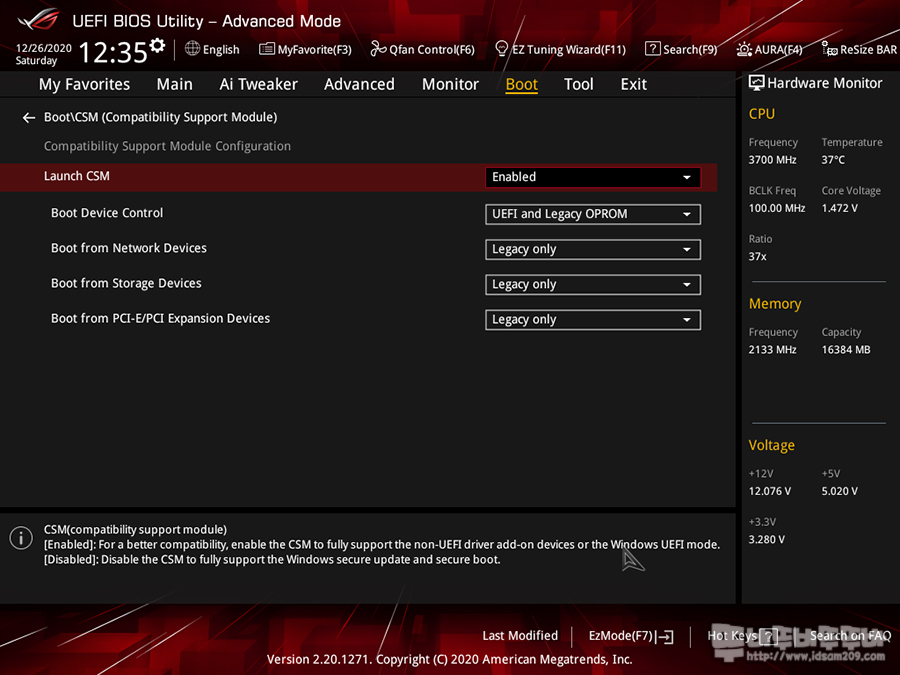Click Qfan Control(F6) label
900x675 pixels.
[x=432, y=50]
